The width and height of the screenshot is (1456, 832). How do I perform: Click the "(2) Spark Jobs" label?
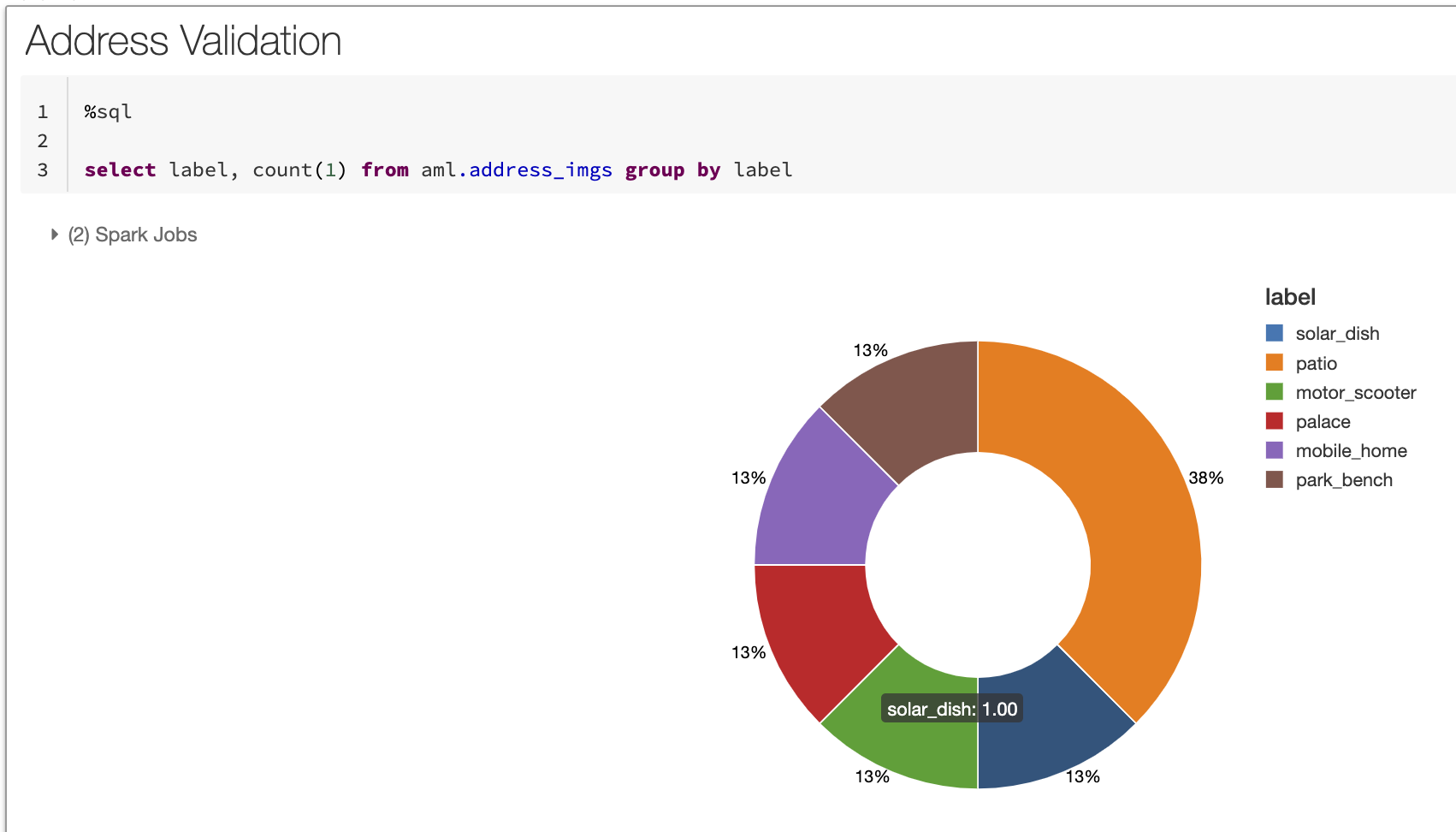pos(133,235)
